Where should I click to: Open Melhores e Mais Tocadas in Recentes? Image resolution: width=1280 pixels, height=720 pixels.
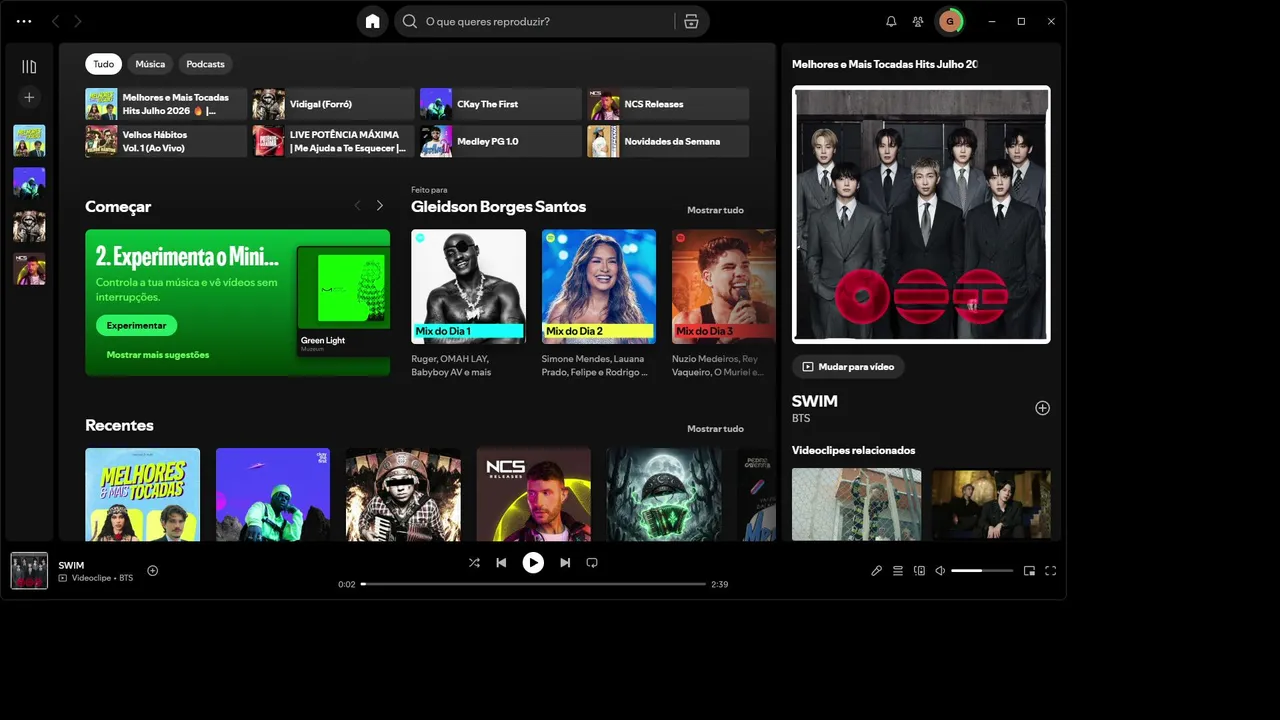click(x=142, y=494)
